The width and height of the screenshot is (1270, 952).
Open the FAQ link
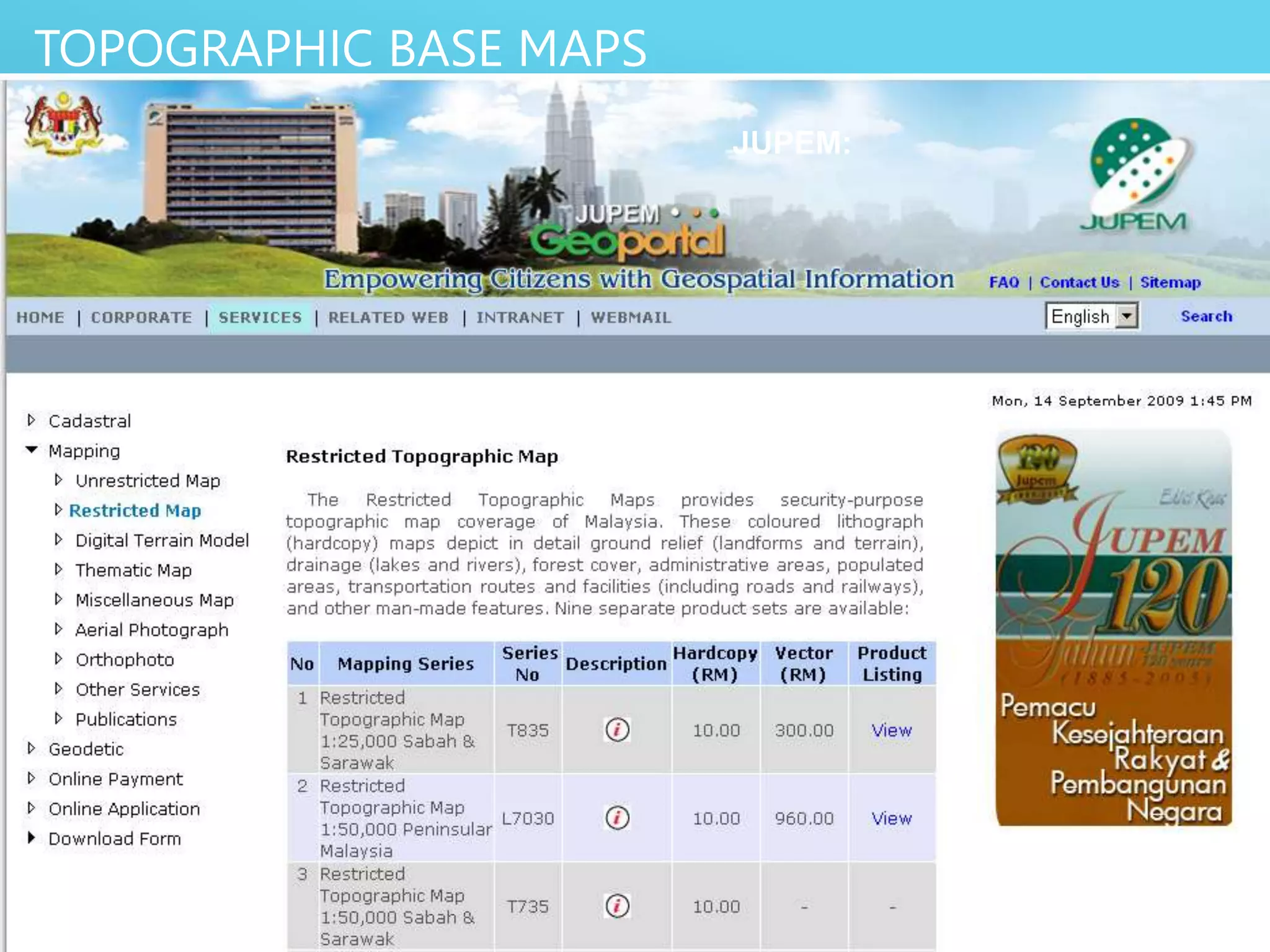pos(1003,283)
